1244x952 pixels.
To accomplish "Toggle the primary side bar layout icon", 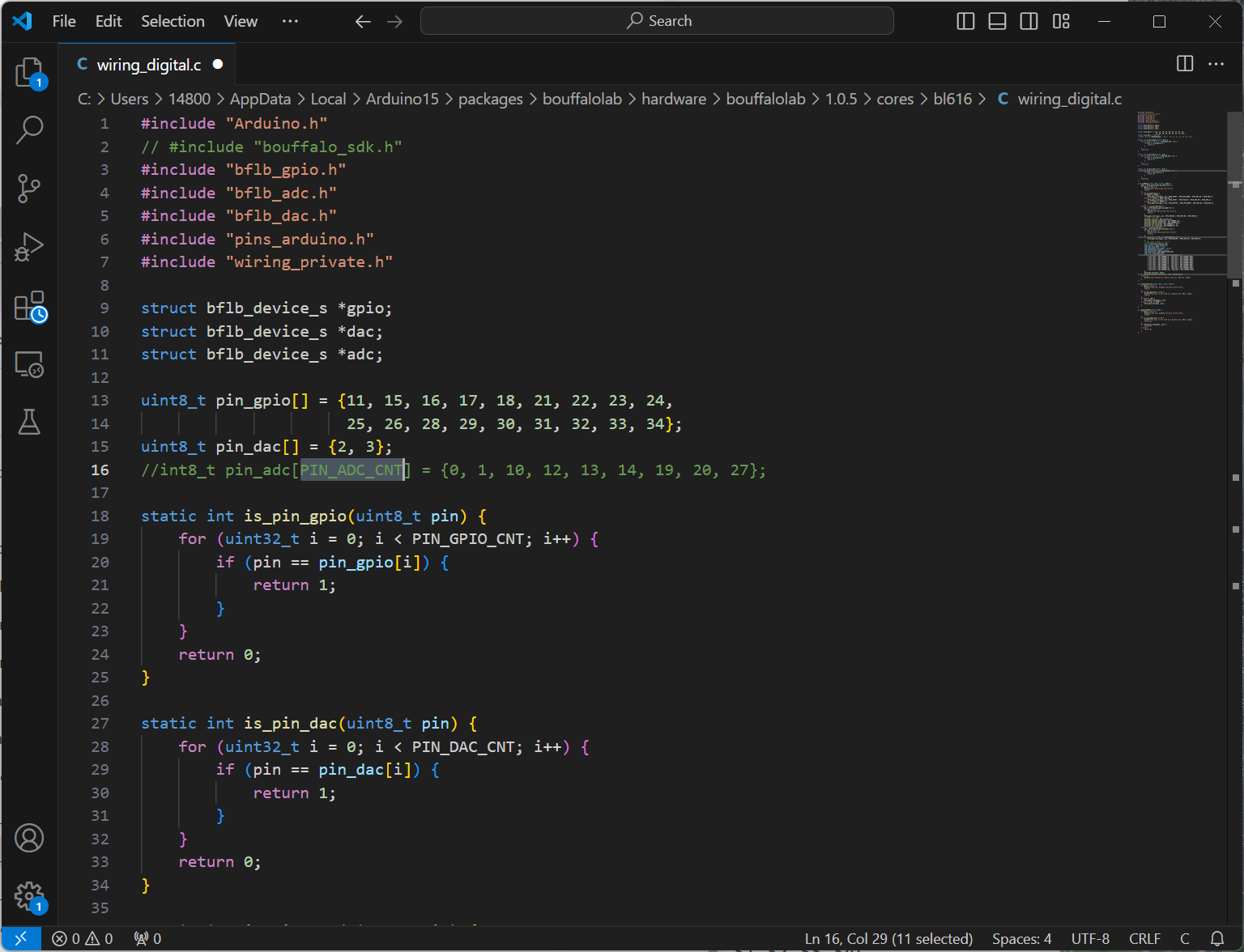I will [x=965, y=21].
